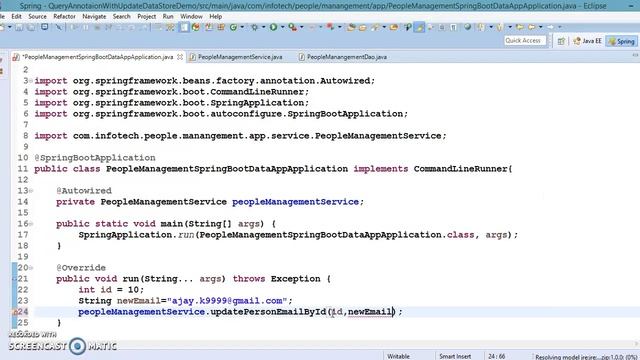The image size is (640, 360).
Task: Click the Open Perspective icon
Action: [561, 41]
